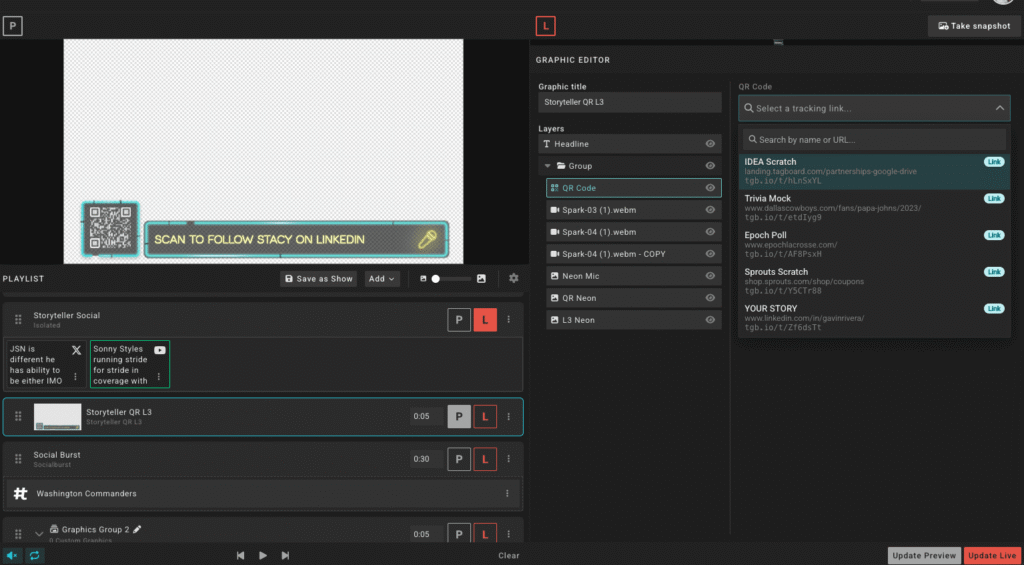Click the small image icon left of slider

pos(423,279)
